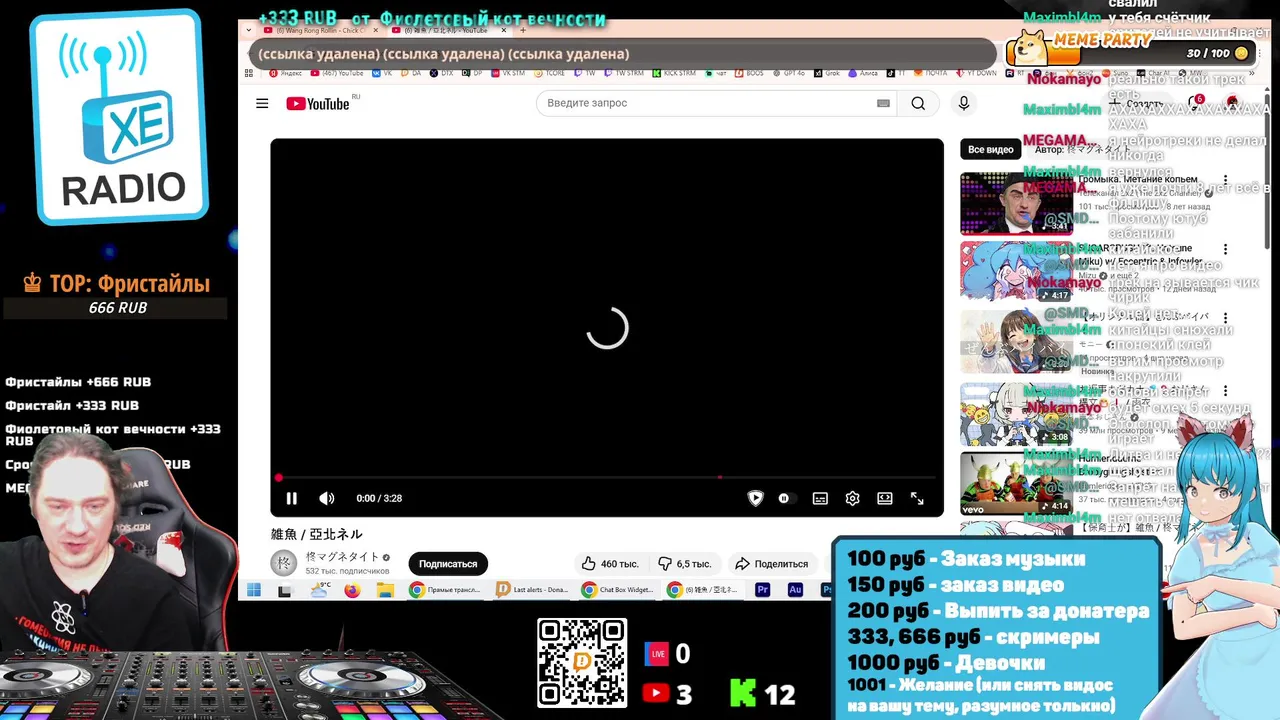Image resolution: width=1280 pixels, height=720 pixels.
Task: Click the magnifier search button
Action: 918,103
